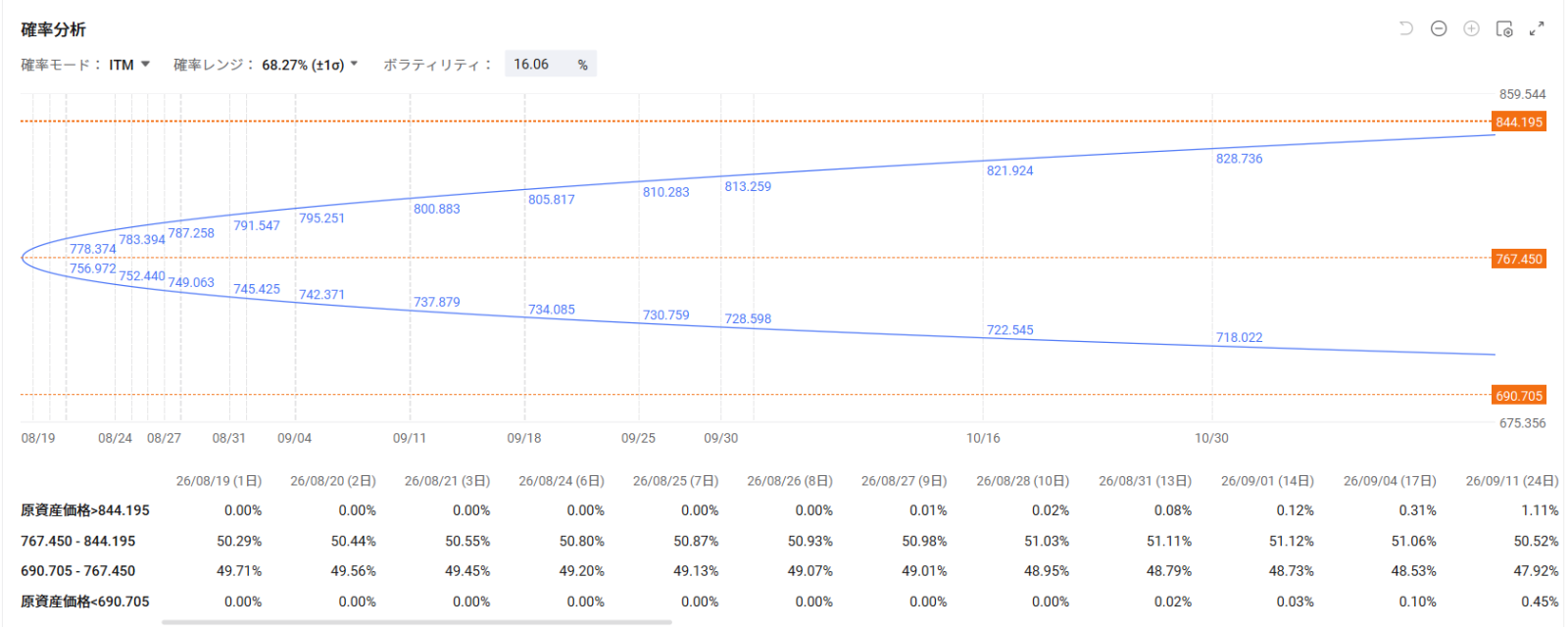Click x-axis date label 10/16
Image resolution: width=1568 pixels, height=627 pixels.
(x=983, y=438)
